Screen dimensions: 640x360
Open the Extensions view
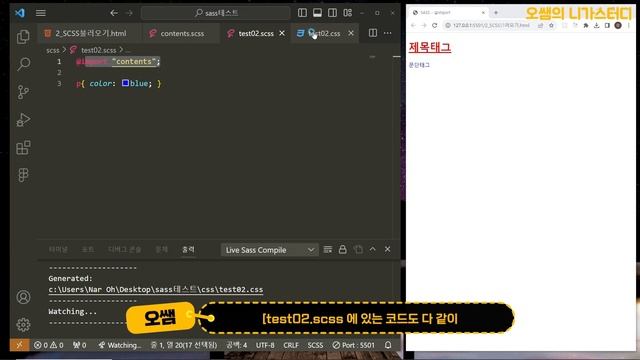click(x=23, y=147)
